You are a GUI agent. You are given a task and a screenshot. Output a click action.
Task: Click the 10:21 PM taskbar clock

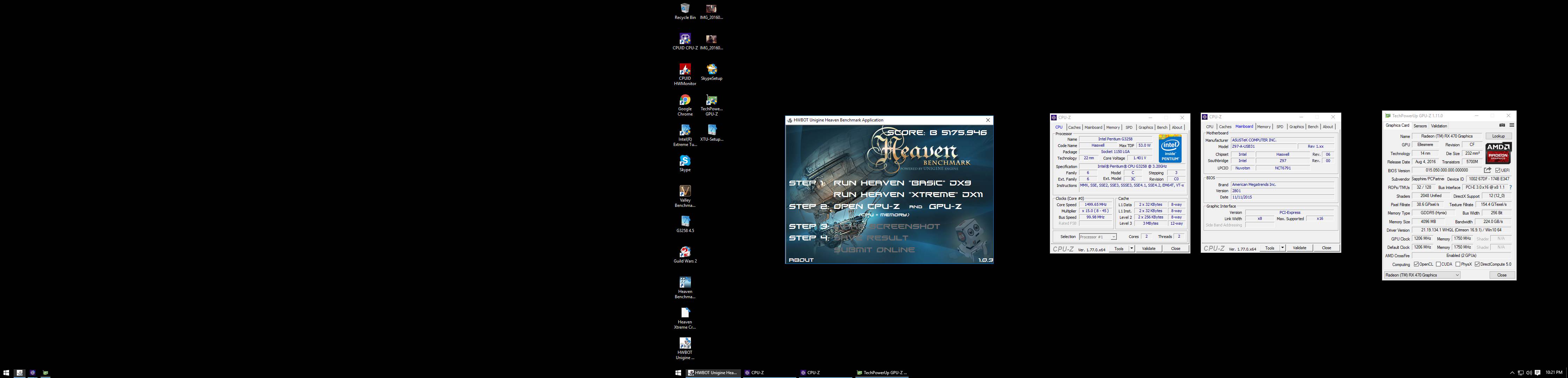pyautogui.click(x=1553, y=372)
